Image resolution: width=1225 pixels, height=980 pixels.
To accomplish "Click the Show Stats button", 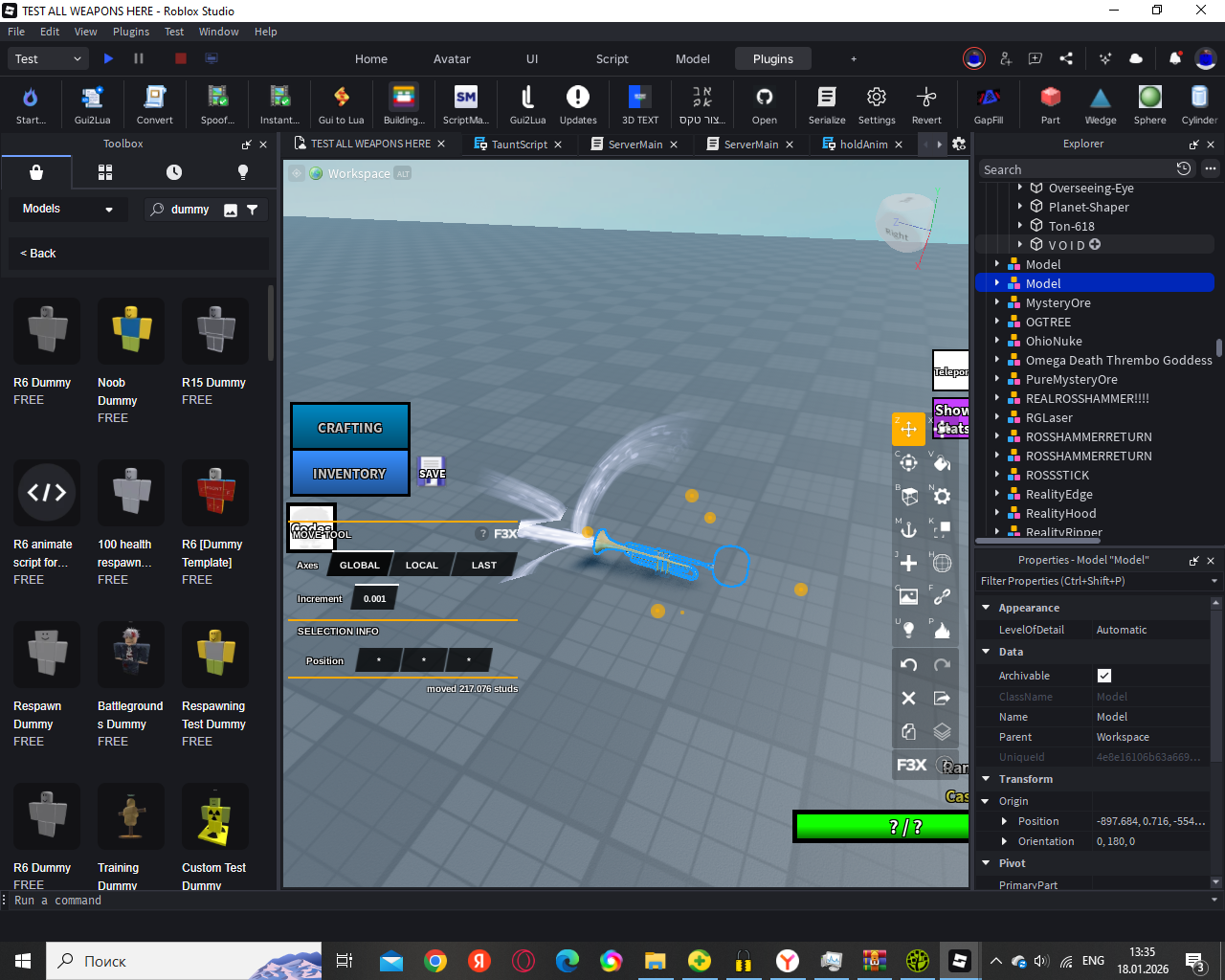I will (x=951, y=419).
